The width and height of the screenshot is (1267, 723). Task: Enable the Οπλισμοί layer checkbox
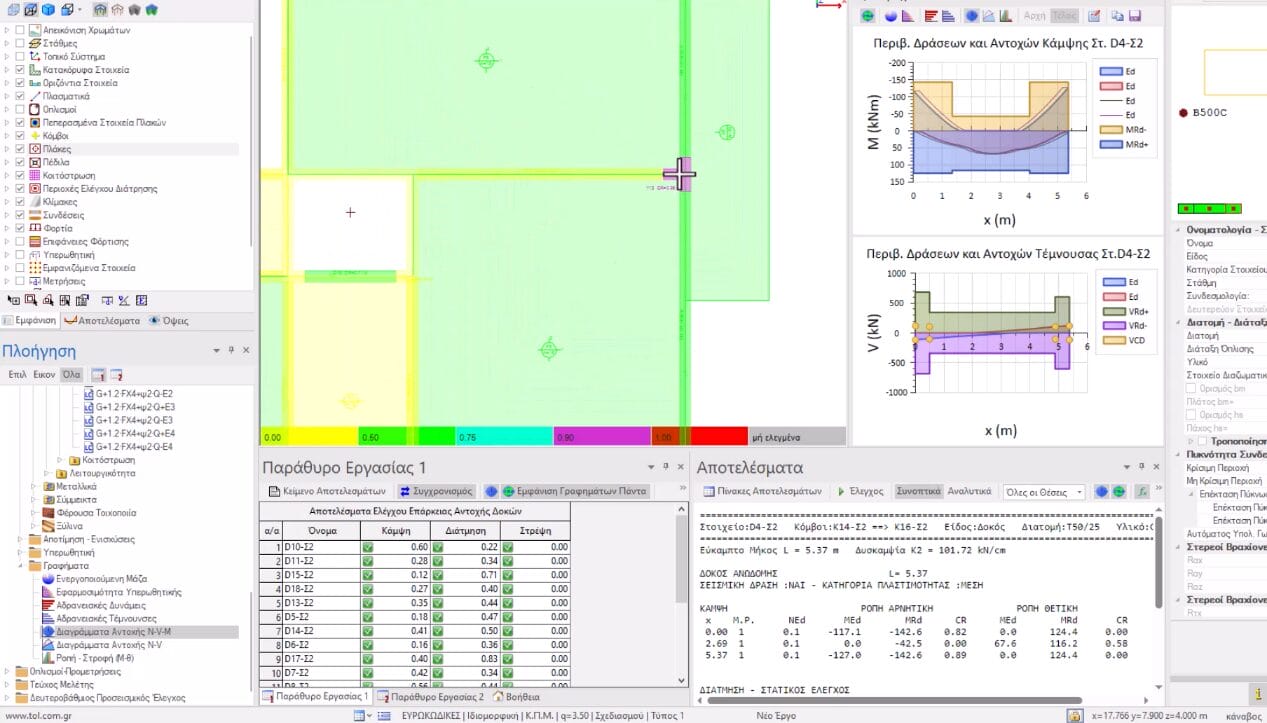coord(20,109)
